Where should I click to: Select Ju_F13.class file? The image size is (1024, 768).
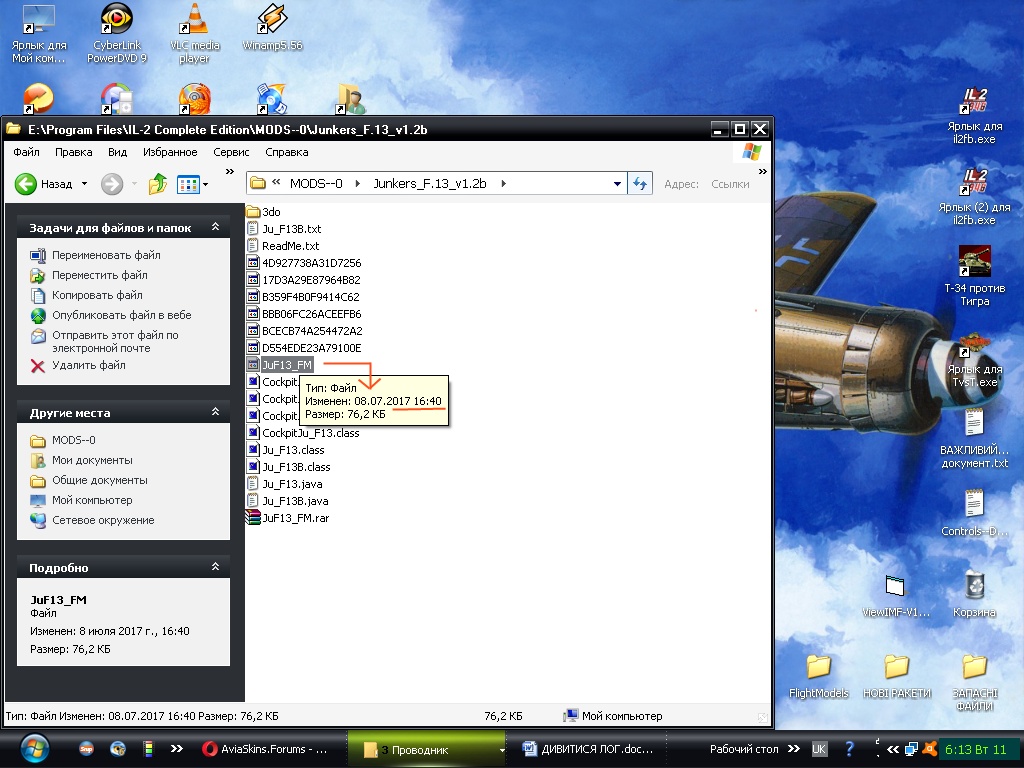click(285, 449)
